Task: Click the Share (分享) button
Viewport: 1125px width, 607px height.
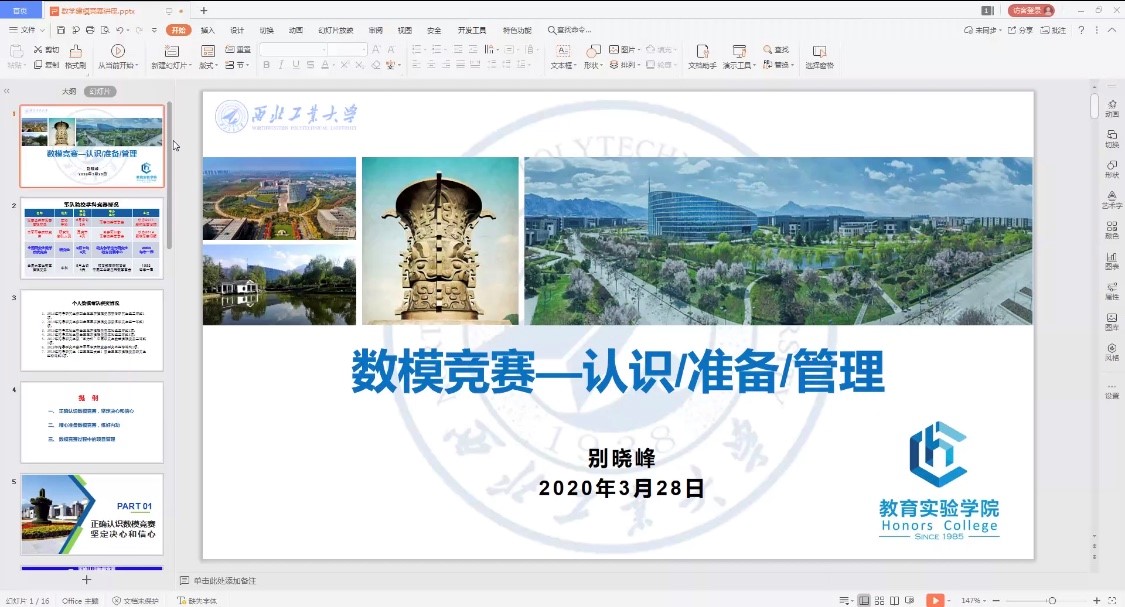Action: pyautogui.click(x=1021, y=30)
